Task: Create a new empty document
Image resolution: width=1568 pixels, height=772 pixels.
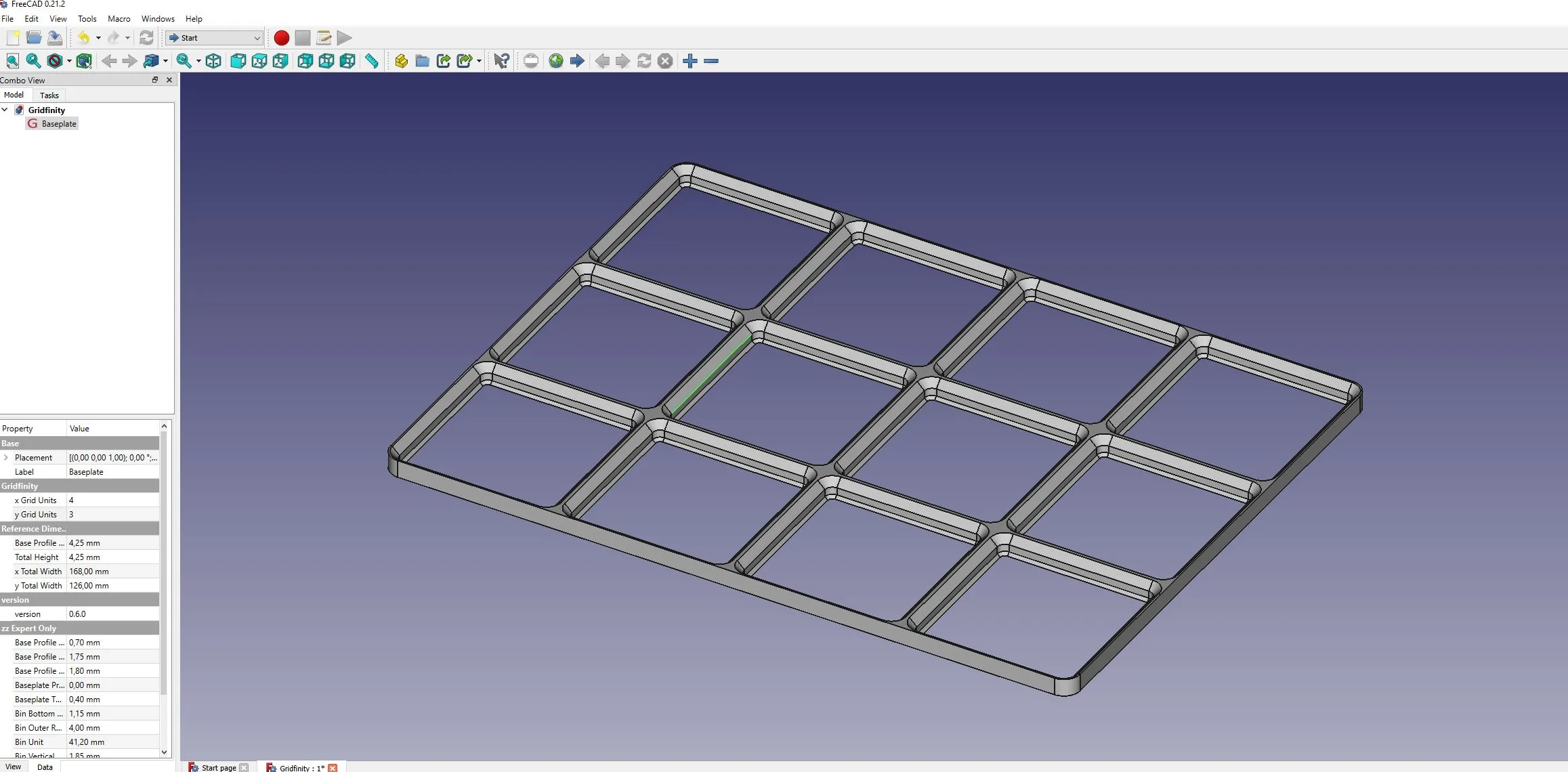Action: point(12,38)
